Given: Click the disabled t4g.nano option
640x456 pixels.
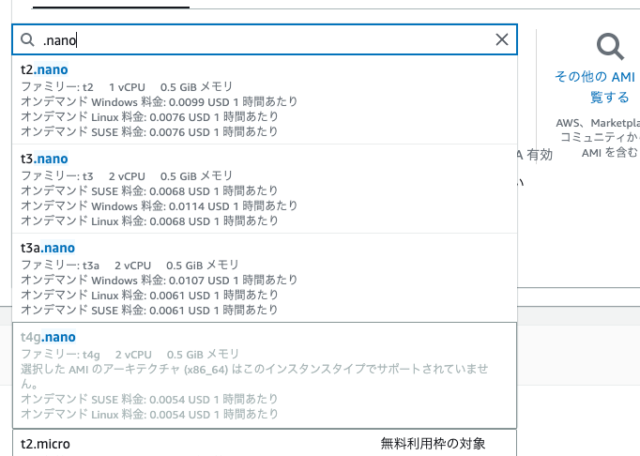Looking at the screenshot, I should (264, 375).
